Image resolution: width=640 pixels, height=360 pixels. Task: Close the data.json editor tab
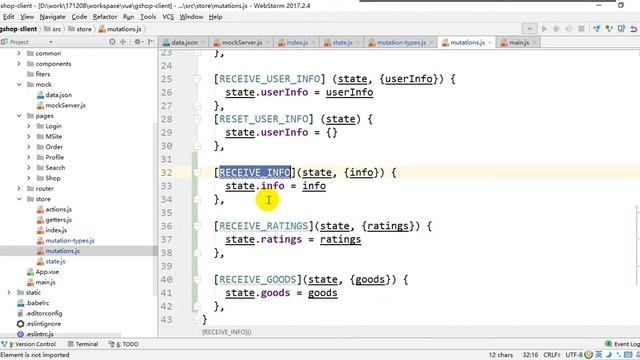202,42
